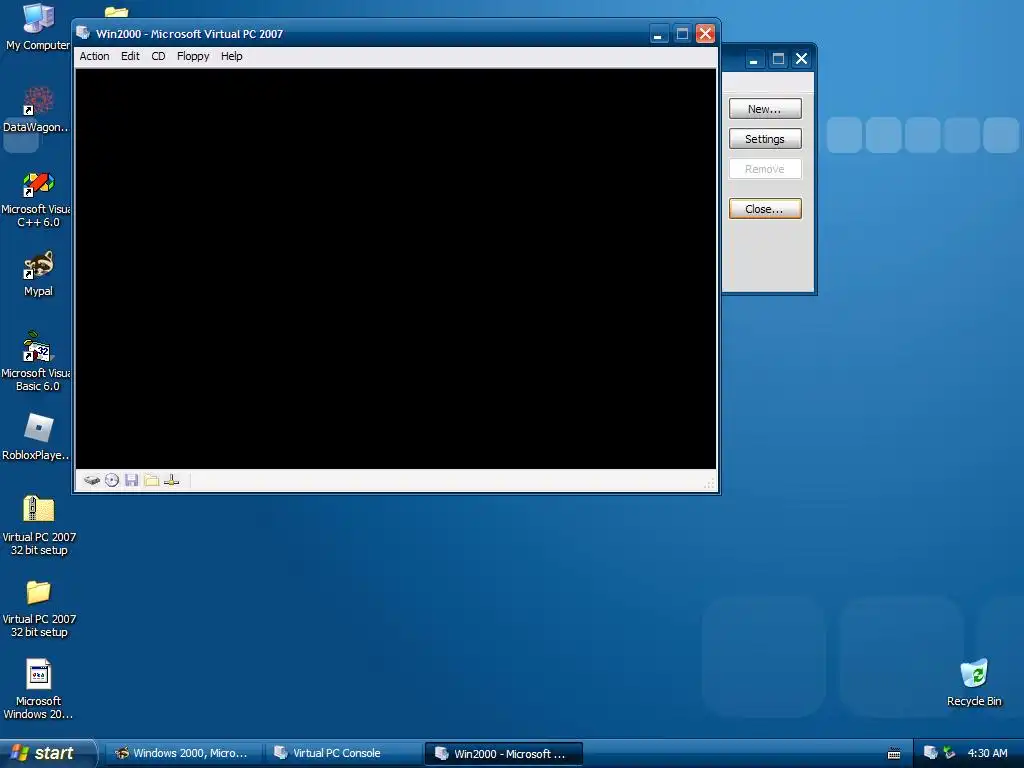1024x768 pixels.
Task: Click the keyboard language bar icon
Action: click(894, 754)
